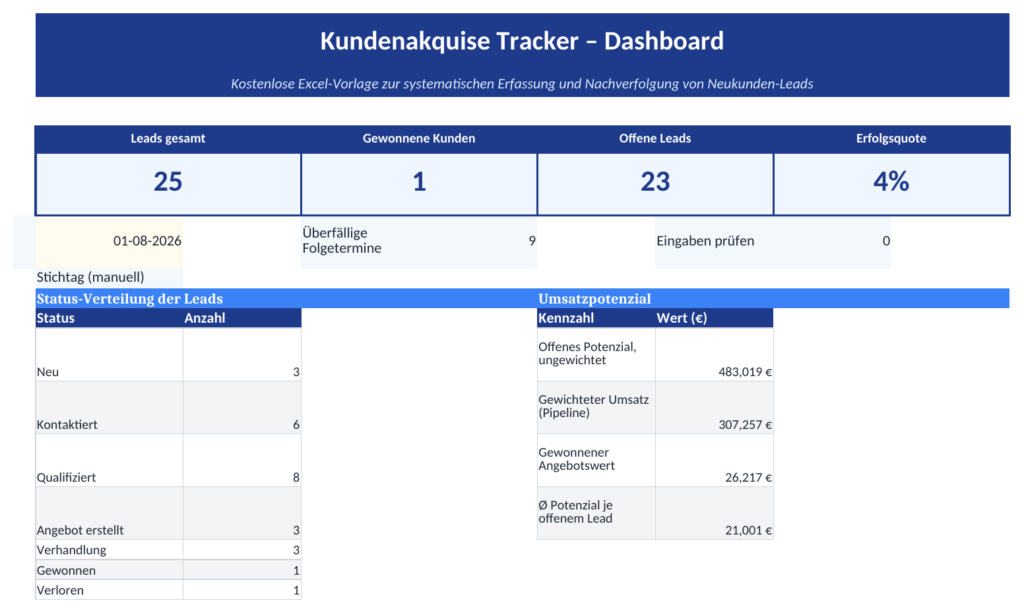Click the Kontaktiert status row label
The width and height of the screenshot is (1024, 613).
67,425
